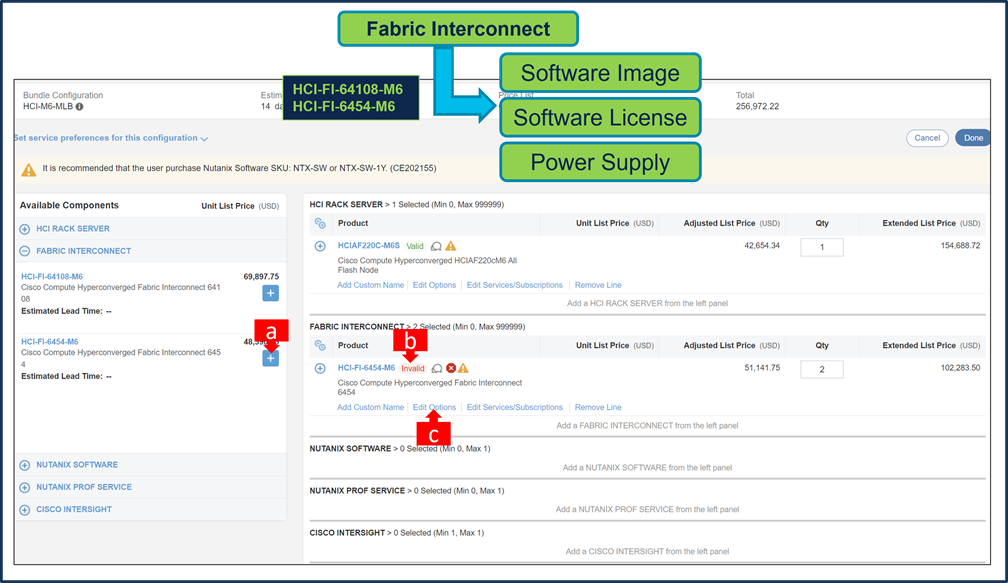This screenshot has height=583, width=1008.
Task: Collapse the FABRIC INTERCONNECT component group
Action: pos(24,251)
